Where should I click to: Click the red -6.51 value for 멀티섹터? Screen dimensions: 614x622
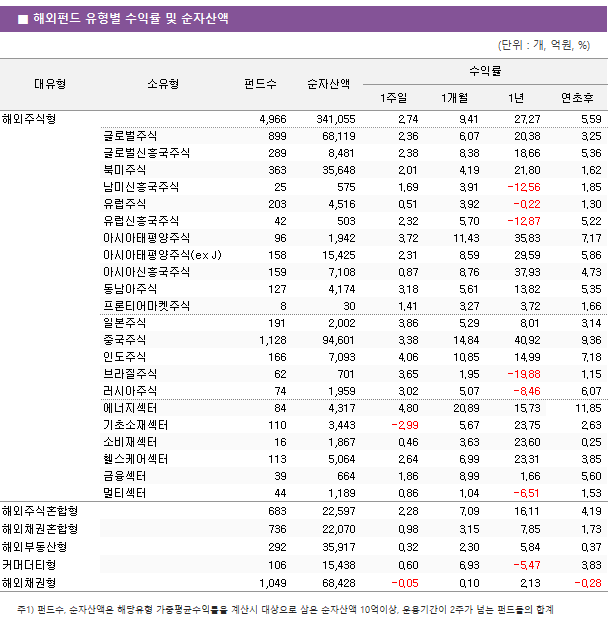[527, 493]
